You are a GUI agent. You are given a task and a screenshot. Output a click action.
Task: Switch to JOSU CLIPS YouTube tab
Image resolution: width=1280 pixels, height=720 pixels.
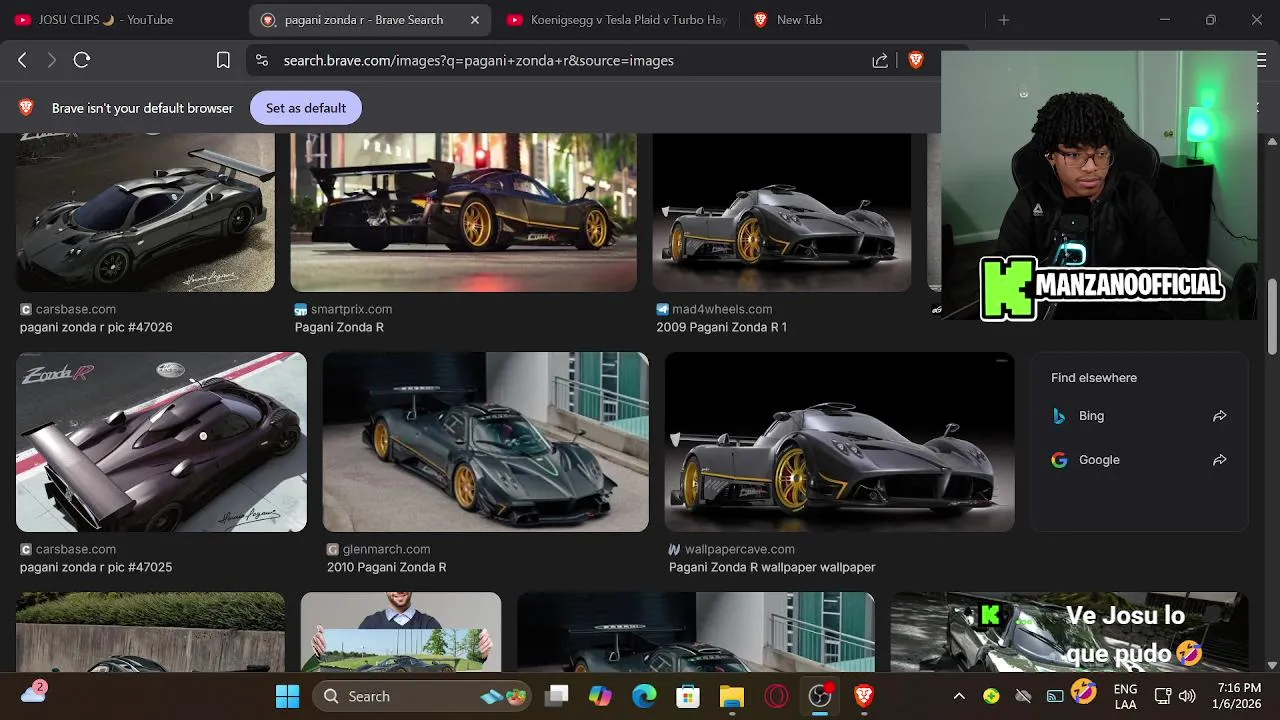click(105, 20)
